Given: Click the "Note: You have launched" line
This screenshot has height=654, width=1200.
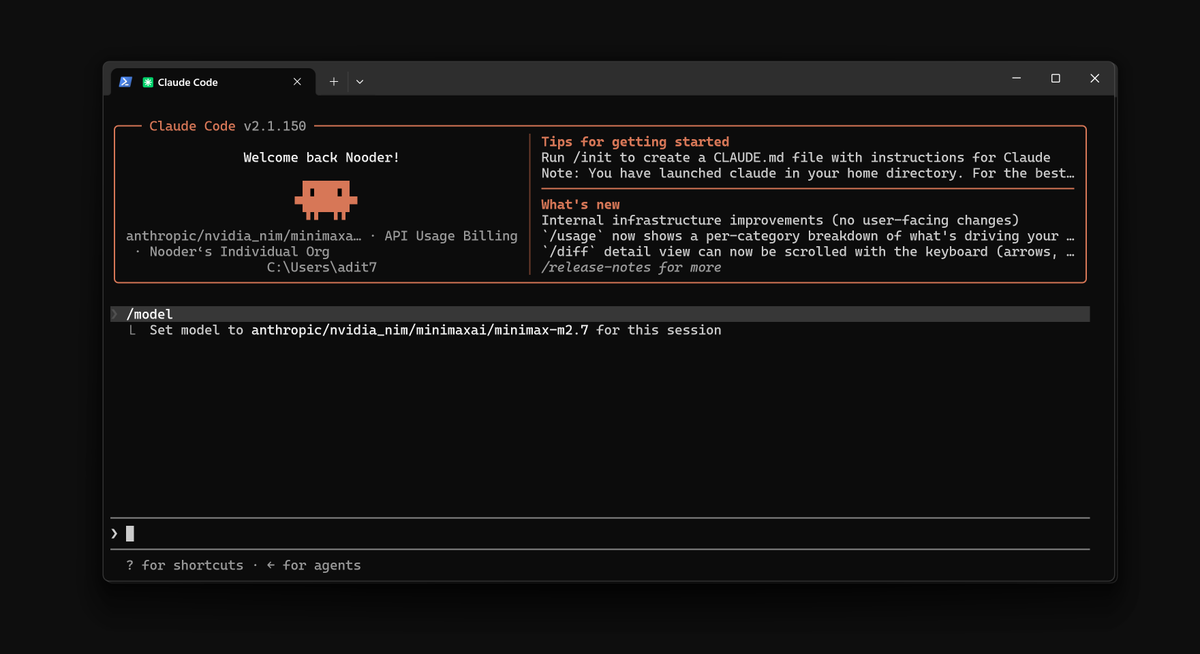Looking at the screenshot, I should [x=808, y=173].
